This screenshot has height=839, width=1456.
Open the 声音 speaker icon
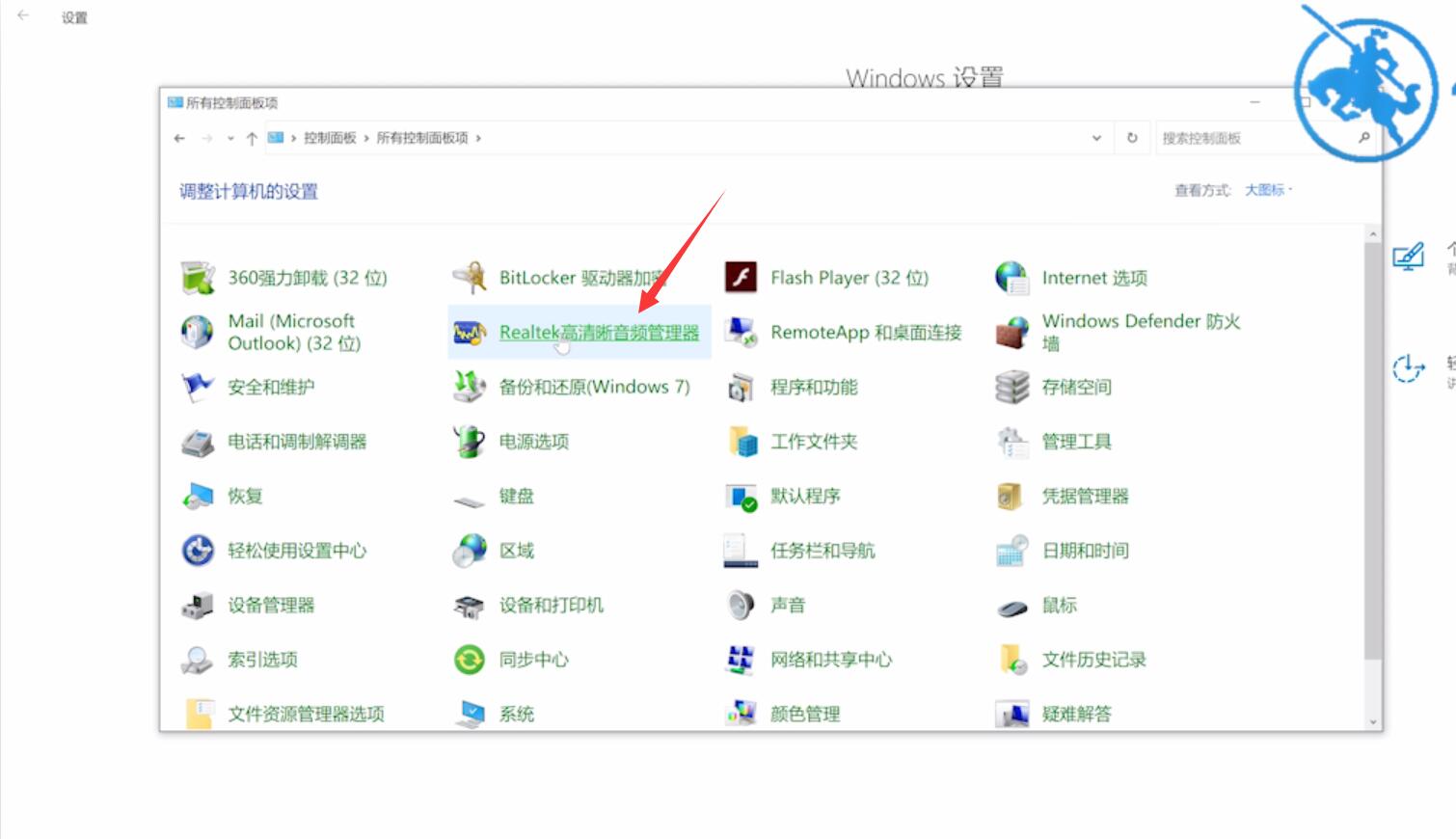pos(741,605)
